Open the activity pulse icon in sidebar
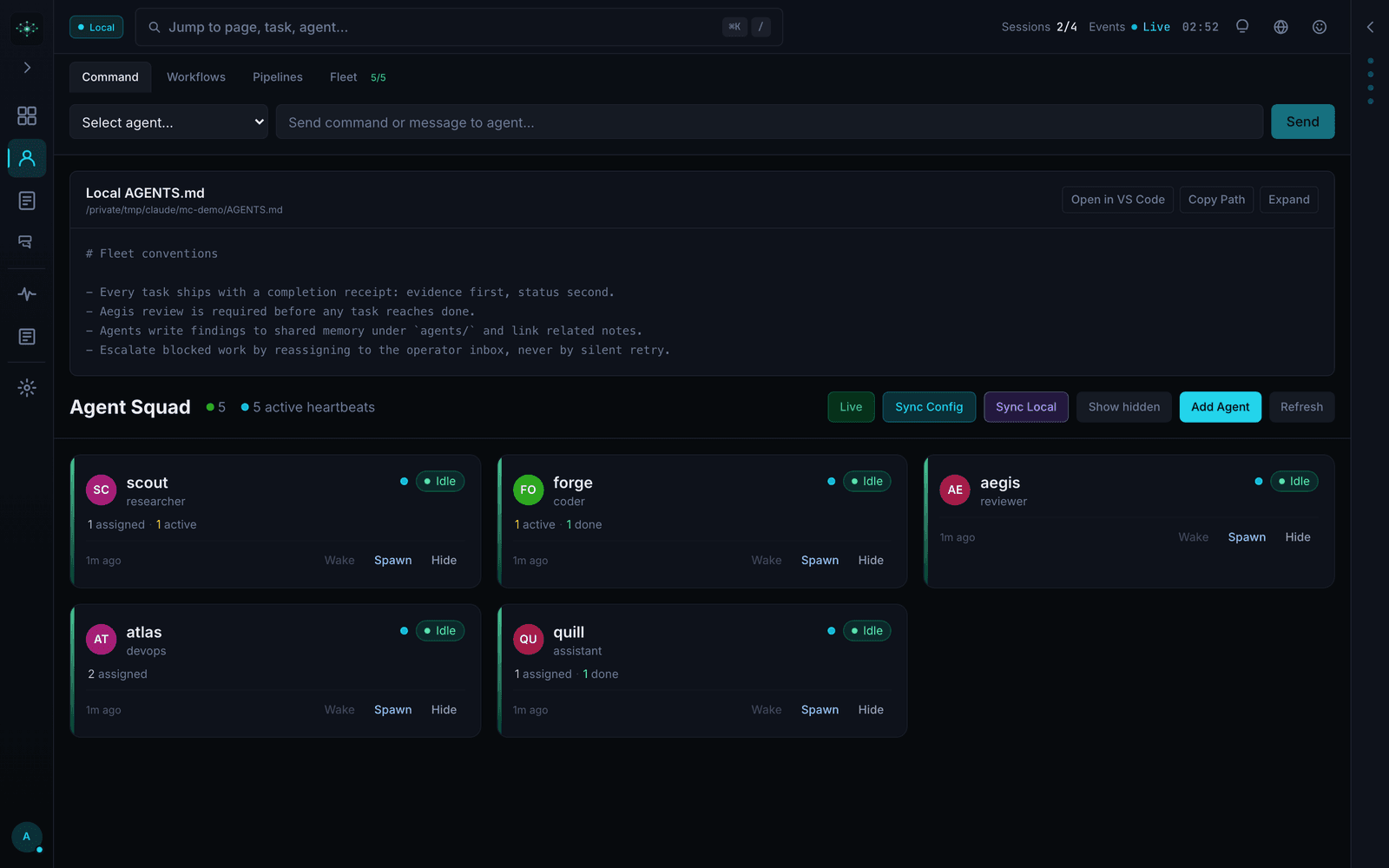Image resolution: width=1389 pixels, height=868 pixels. [x=27, y=294]
